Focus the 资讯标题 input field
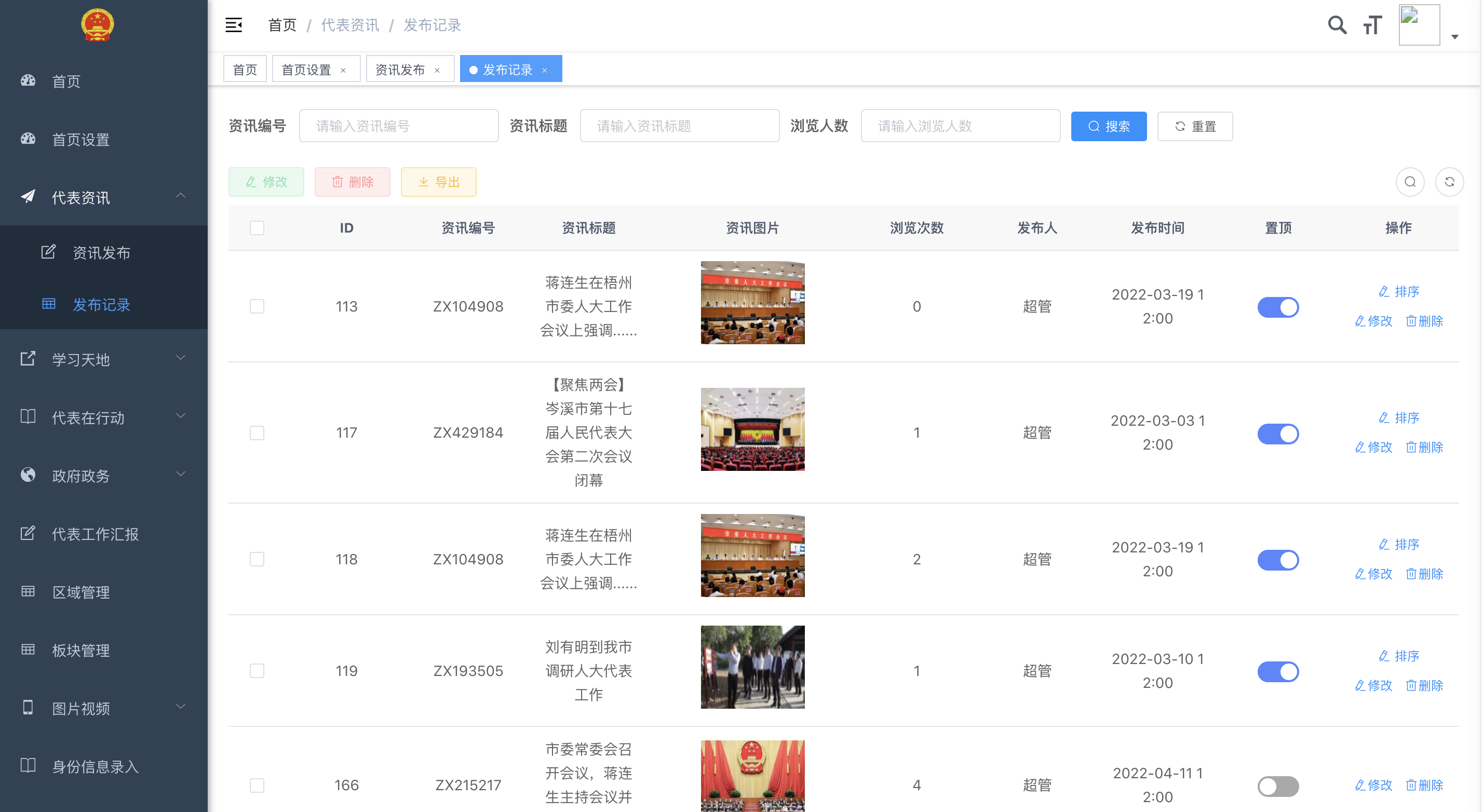The width and height of the screenshot is (1483, 812). [679, 126]
